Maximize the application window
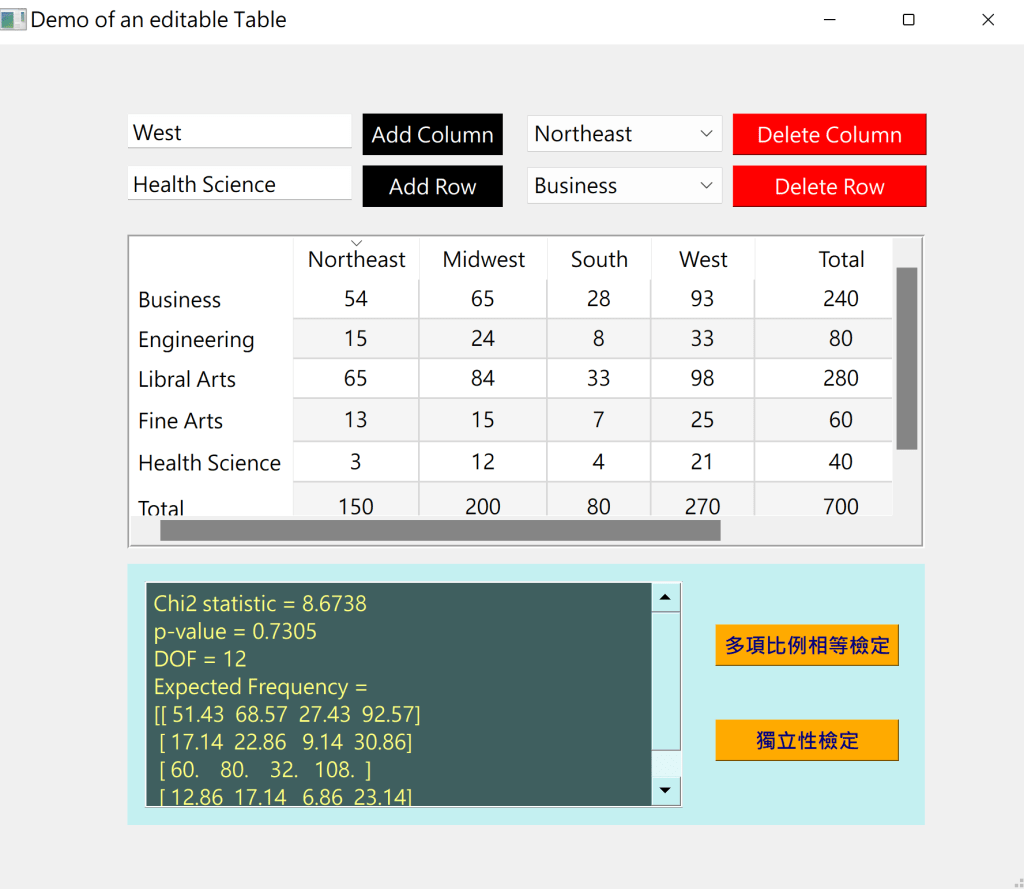 [908, 20]
